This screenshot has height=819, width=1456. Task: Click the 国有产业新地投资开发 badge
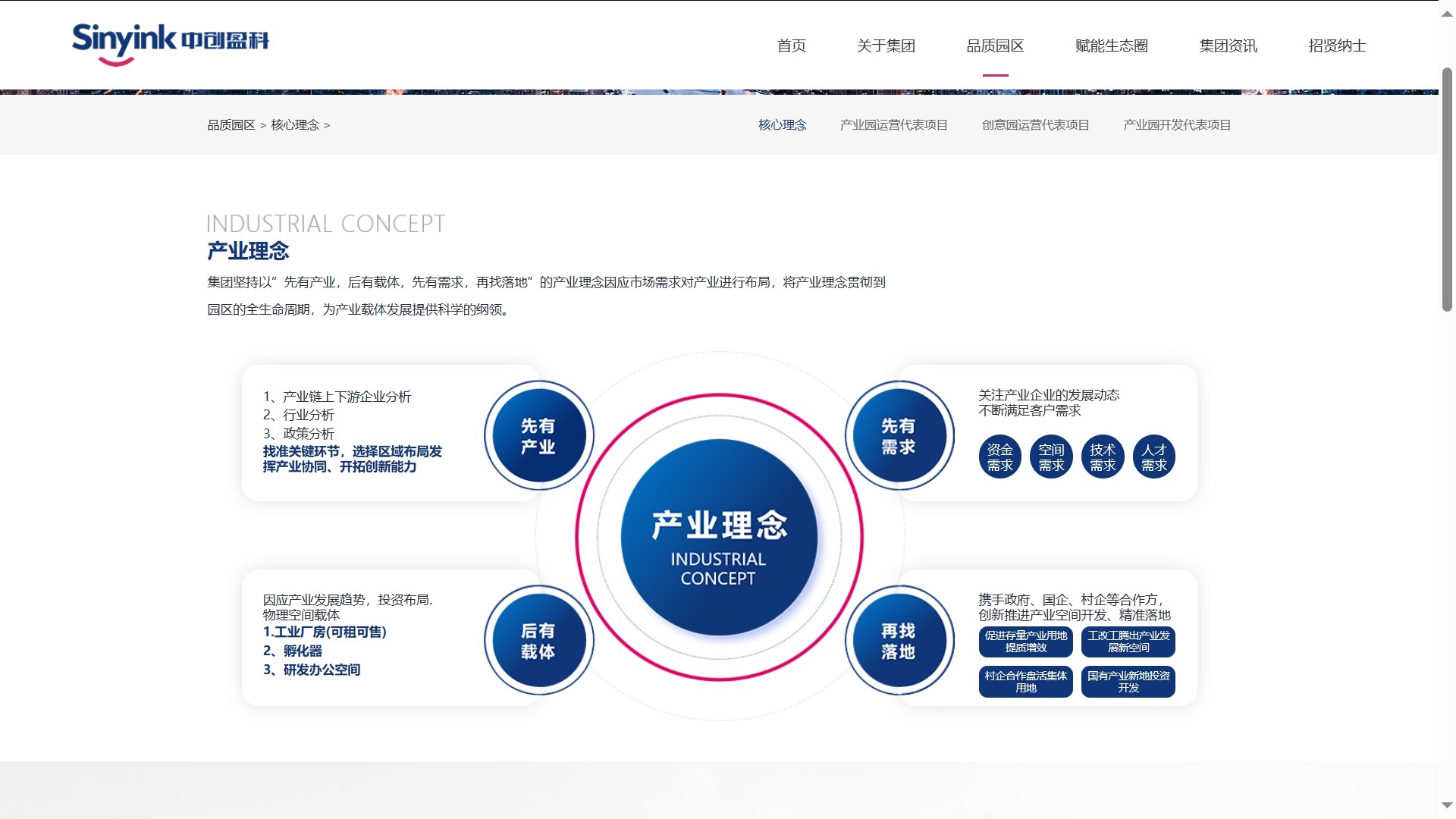click(1128, 682)
